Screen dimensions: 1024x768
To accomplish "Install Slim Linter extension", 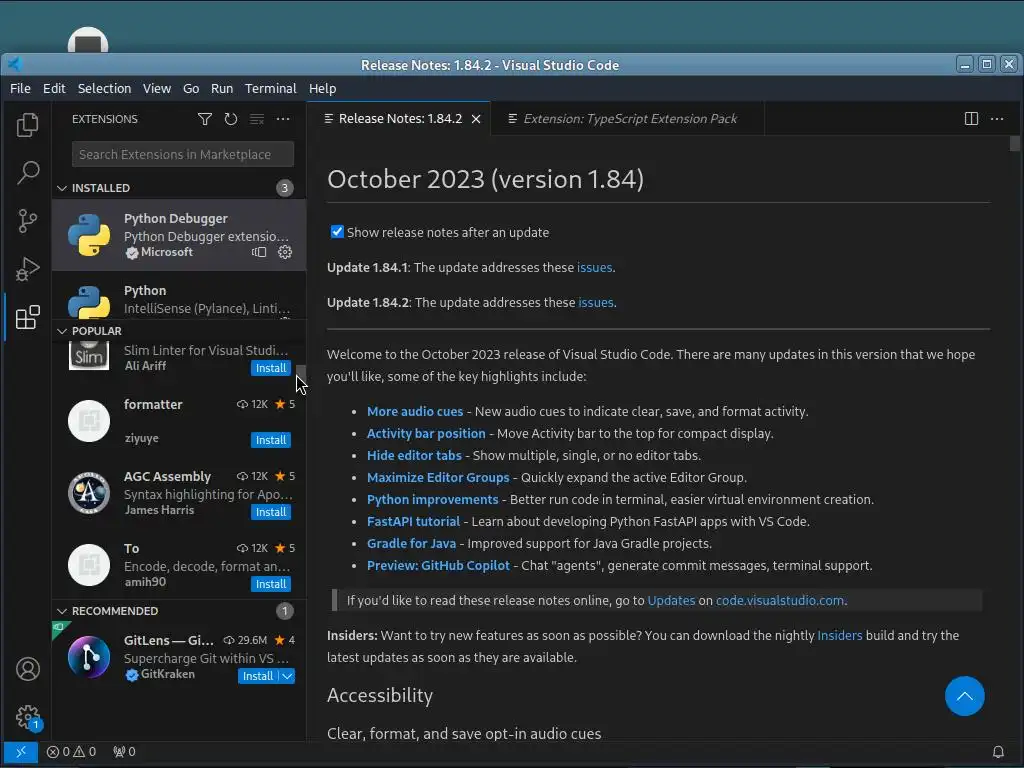I will point(270,368).
